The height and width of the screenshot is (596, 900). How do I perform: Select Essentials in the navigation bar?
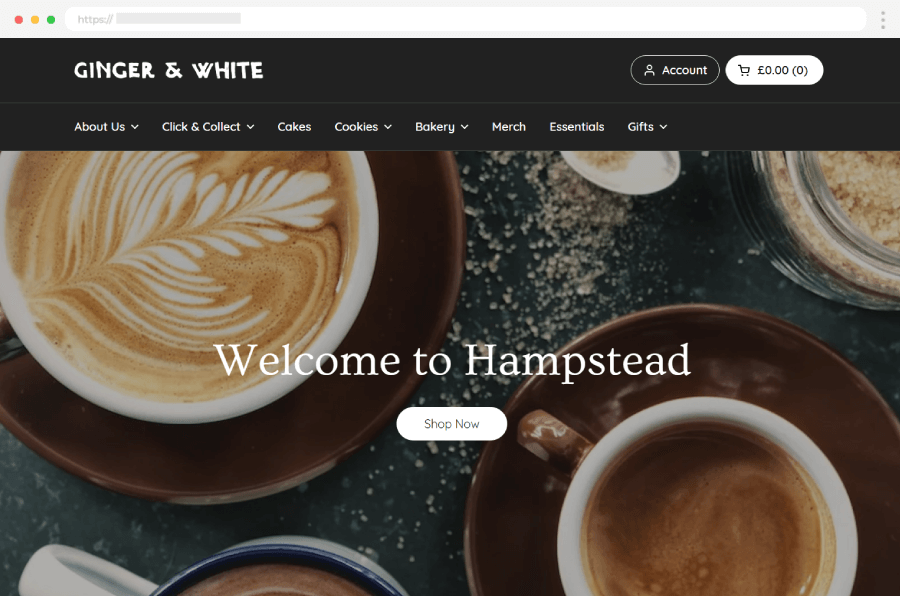[577, 127]
